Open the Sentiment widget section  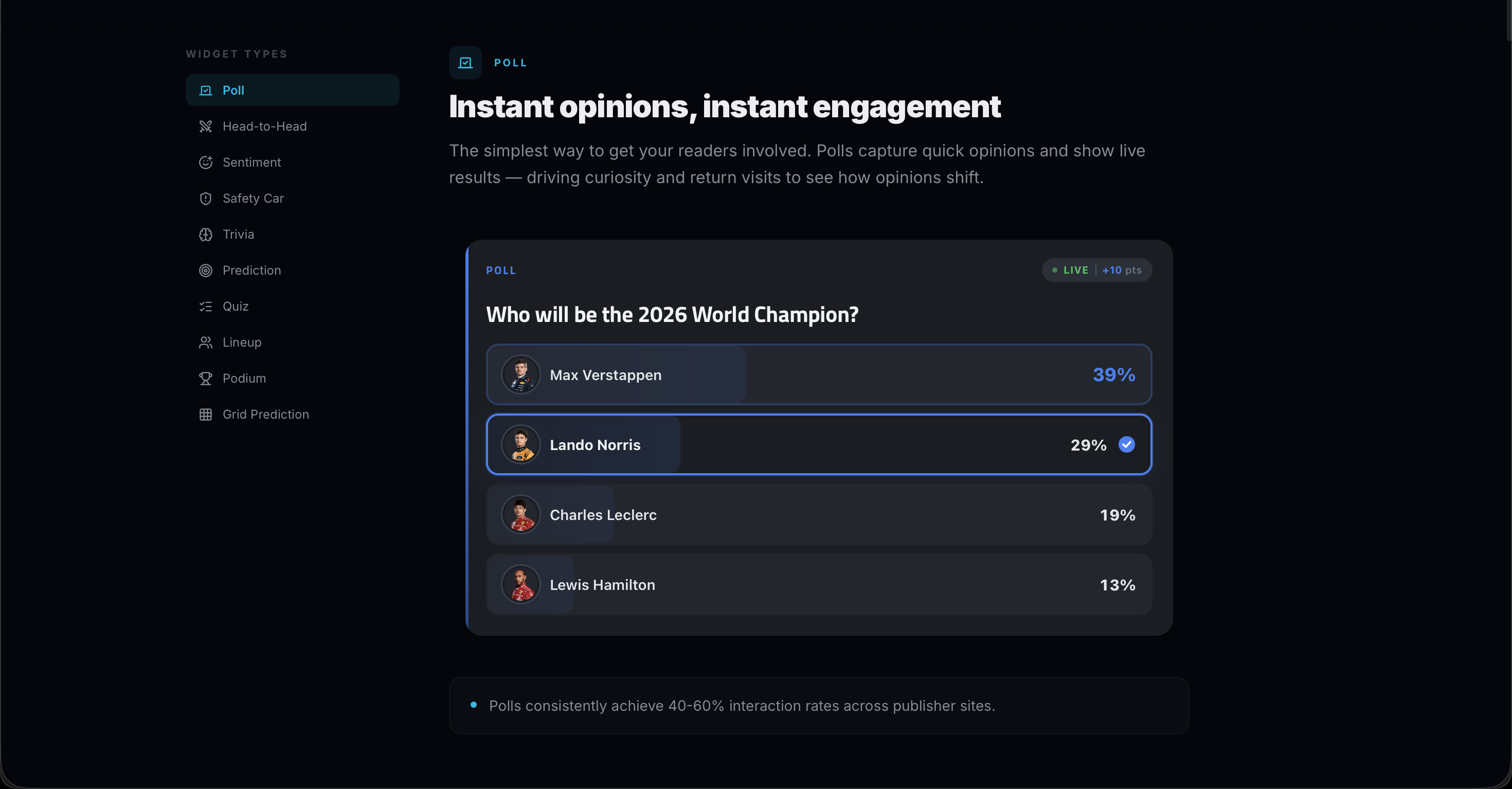click(251, 163)
